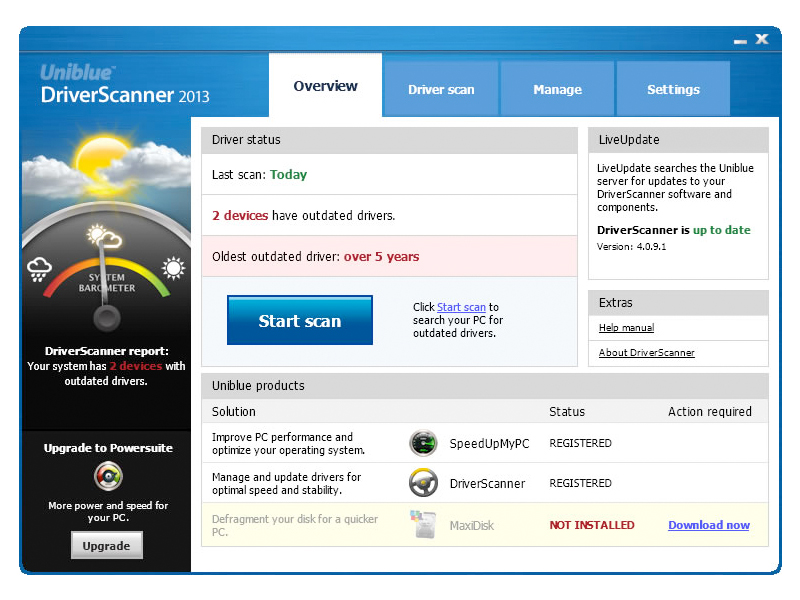Click the NOT INSTALLED status text
Viewport: 800px width, 600px height.
click(x=592, y=525)
